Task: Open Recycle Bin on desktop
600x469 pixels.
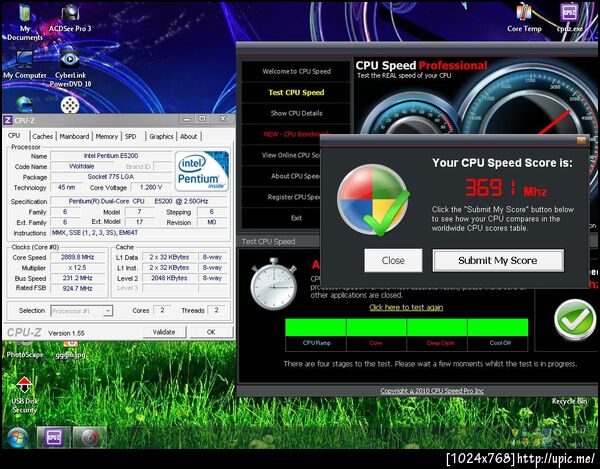Action: [569, 401]
